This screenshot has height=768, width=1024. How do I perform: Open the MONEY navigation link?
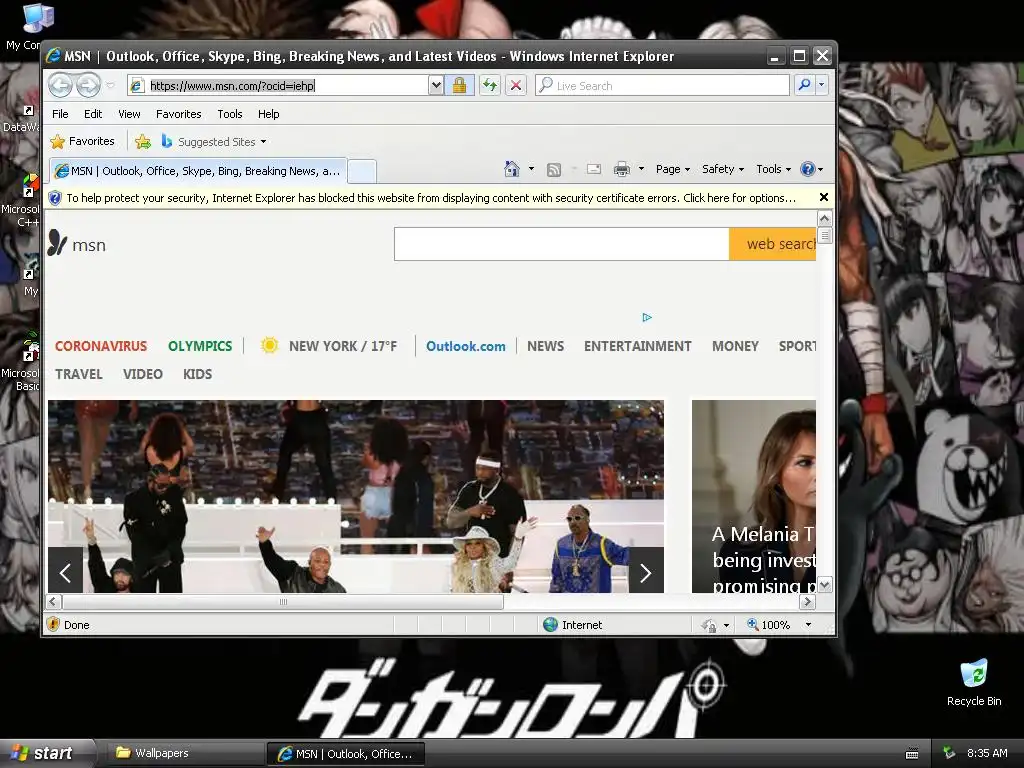(735, 346)
